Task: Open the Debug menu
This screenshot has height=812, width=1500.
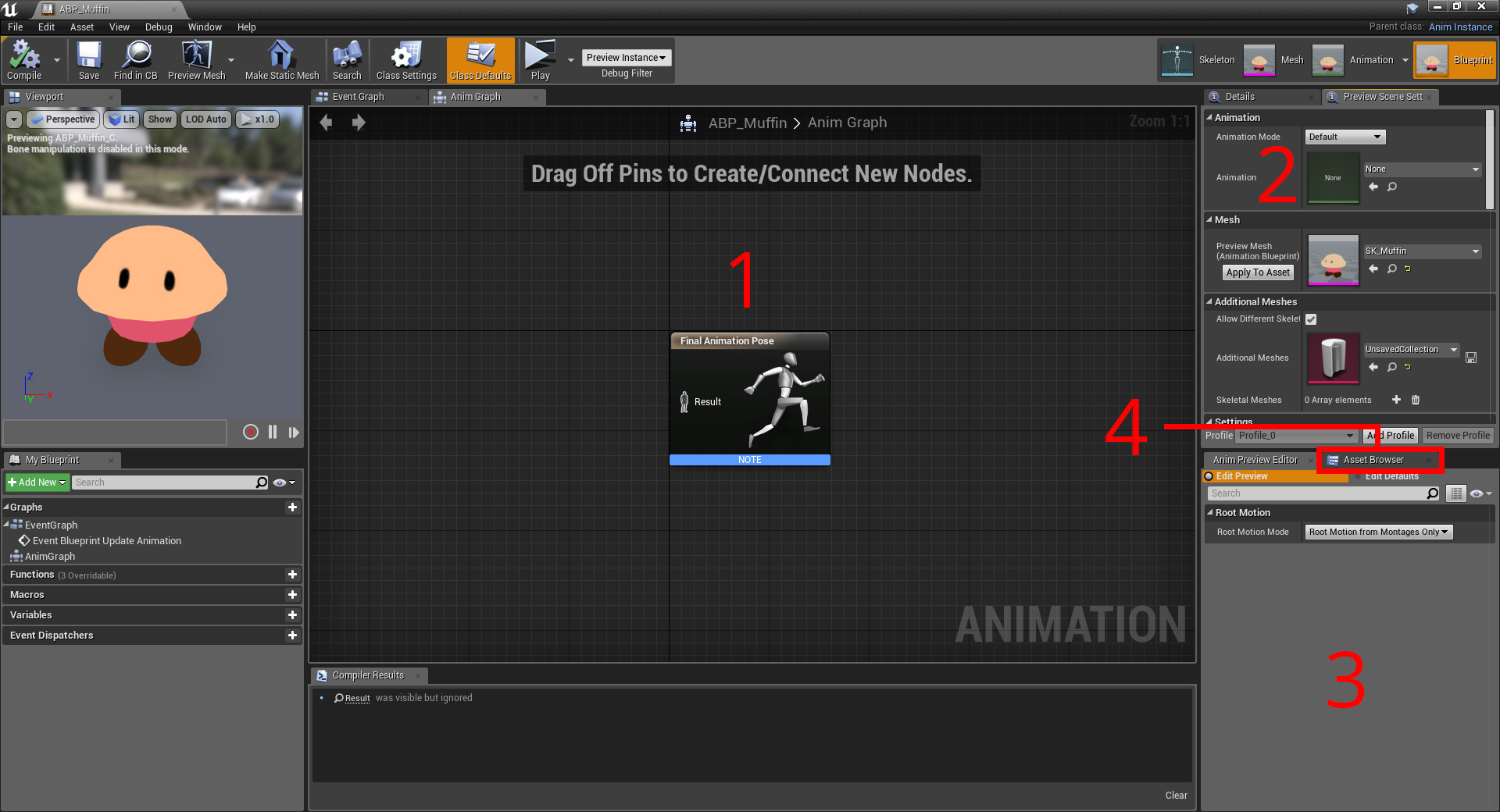Action: (159, 27)
